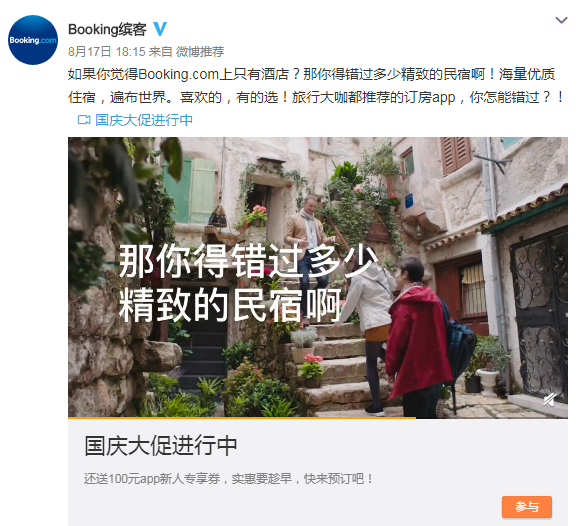
Task: Click the 还送100元app新人专享券 description text
Action: (228, 479)
